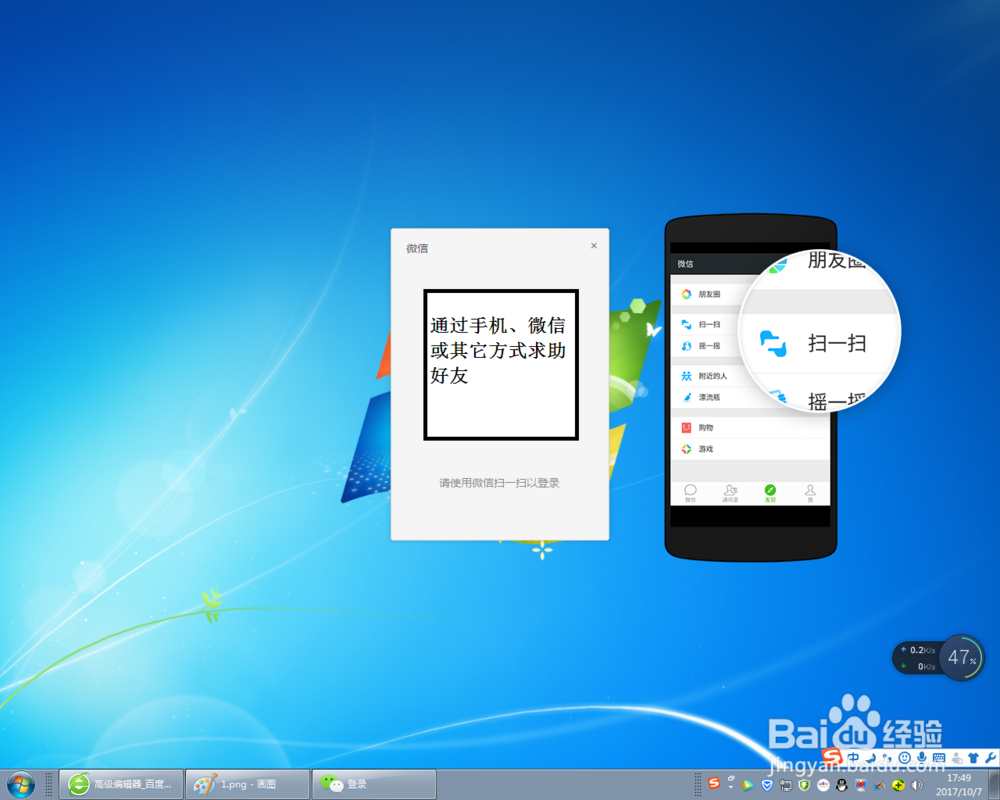Click the Me profile tab at the phone bottom

coord(810,493)
